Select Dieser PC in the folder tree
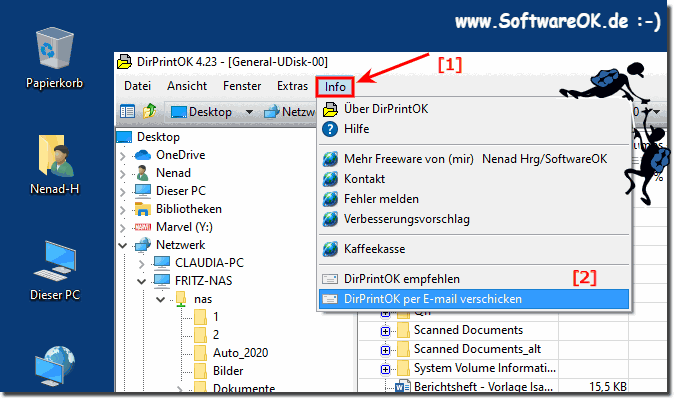Screen dimensions: 674x399 pos(181,191)
